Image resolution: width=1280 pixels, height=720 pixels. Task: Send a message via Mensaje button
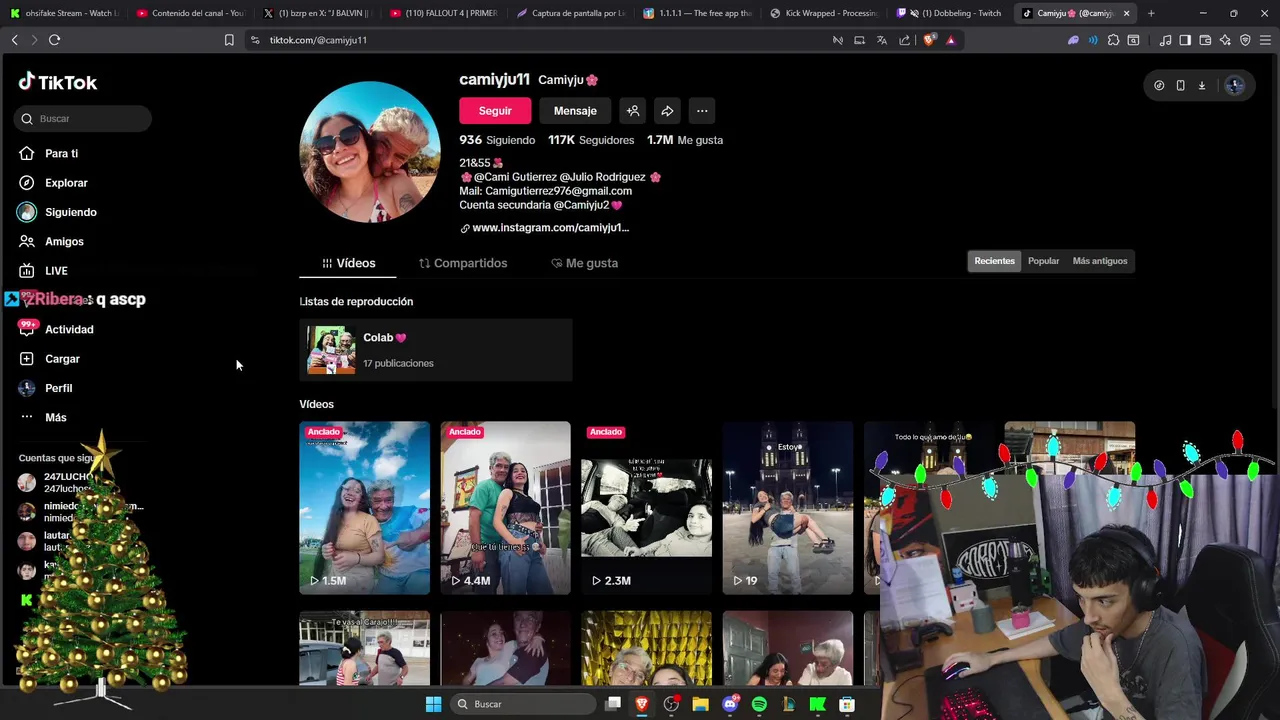coord(575,111)
